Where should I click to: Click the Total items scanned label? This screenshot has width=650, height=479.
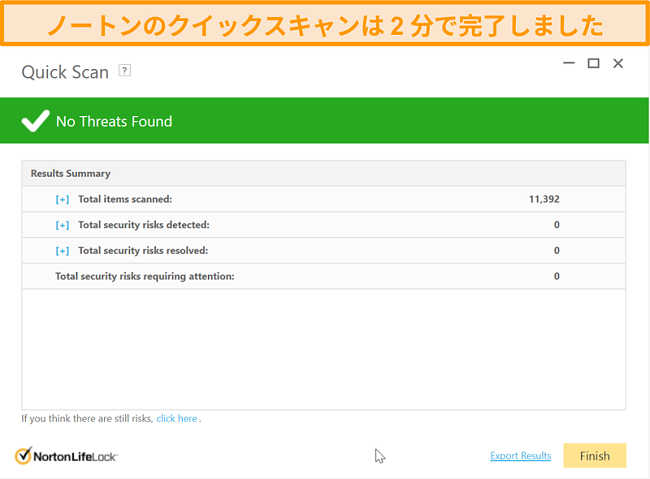125,199
